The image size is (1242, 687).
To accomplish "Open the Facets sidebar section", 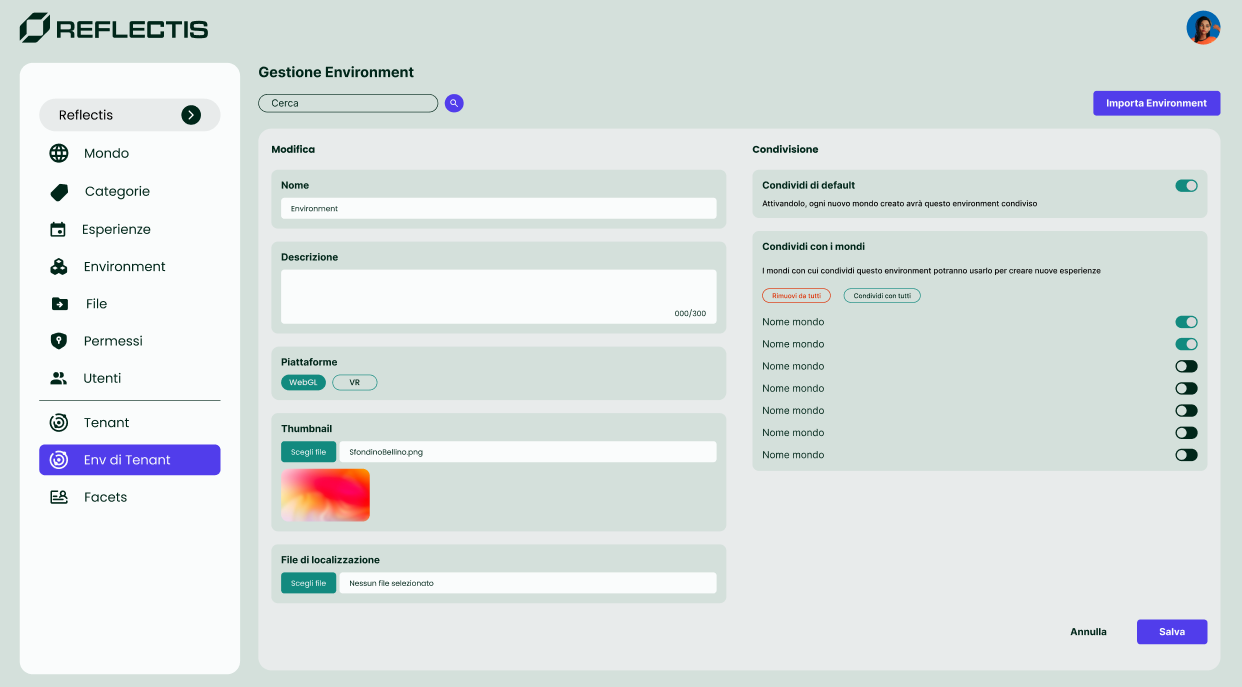I will pyautogui.click(x=104, y=496).
